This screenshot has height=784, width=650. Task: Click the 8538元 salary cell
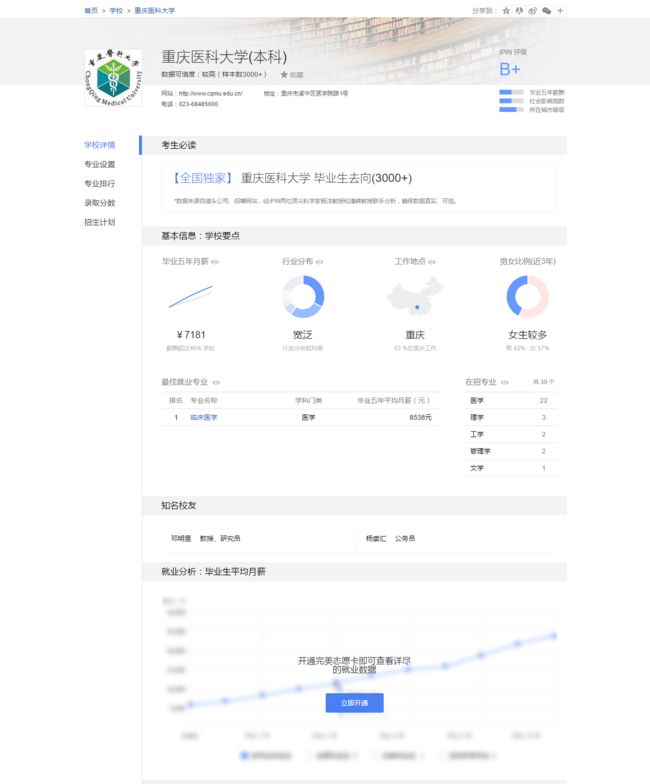pos(420,418)
